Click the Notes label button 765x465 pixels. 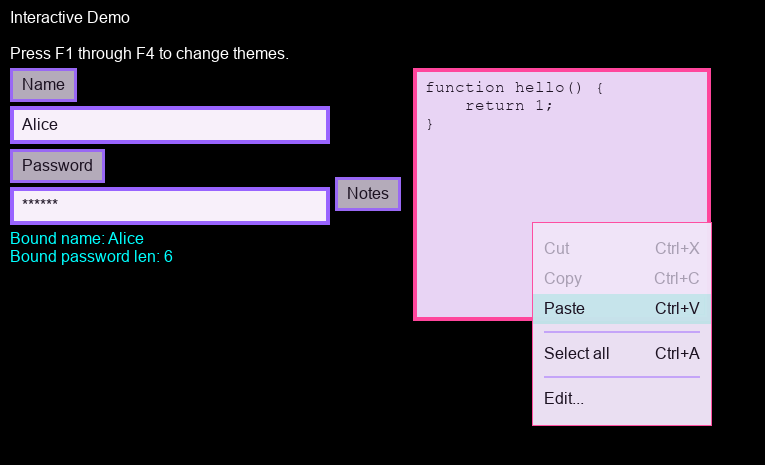coord(367,194)
